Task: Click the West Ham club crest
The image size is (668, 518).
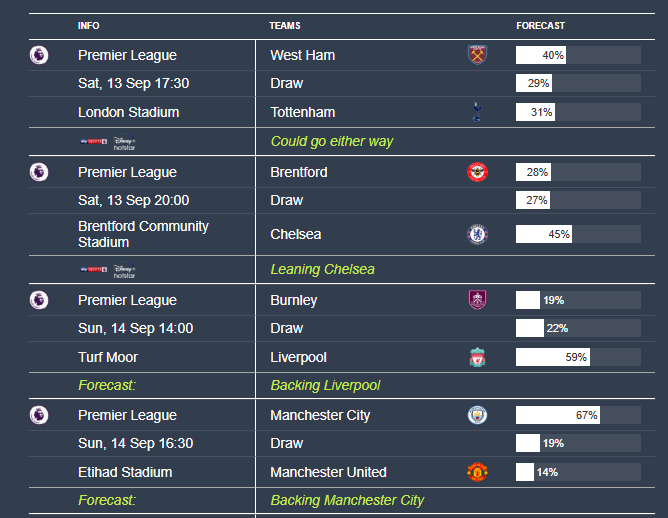Action: [x=477, y=55]
